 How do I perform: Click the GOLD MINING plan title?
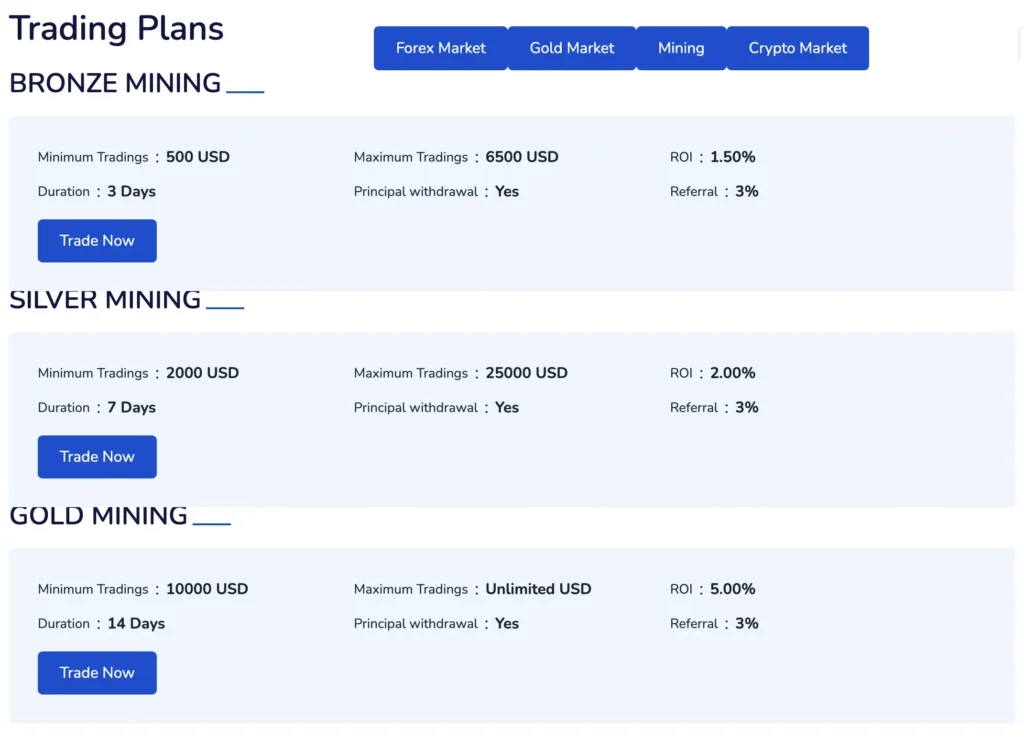[98, 515]
